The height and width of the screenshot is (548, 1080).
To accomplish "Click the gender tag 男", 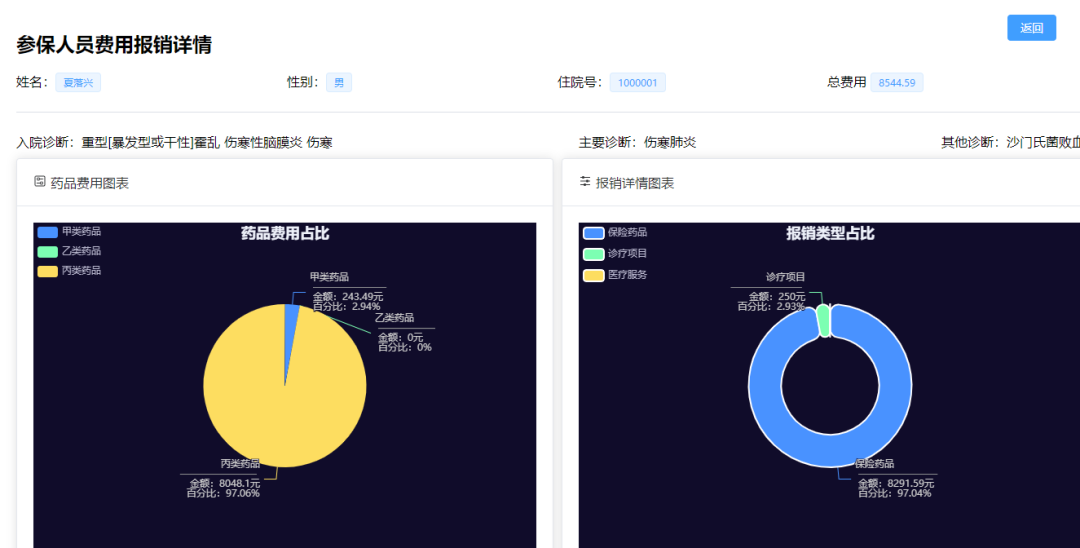I will (x=338, y=83).
